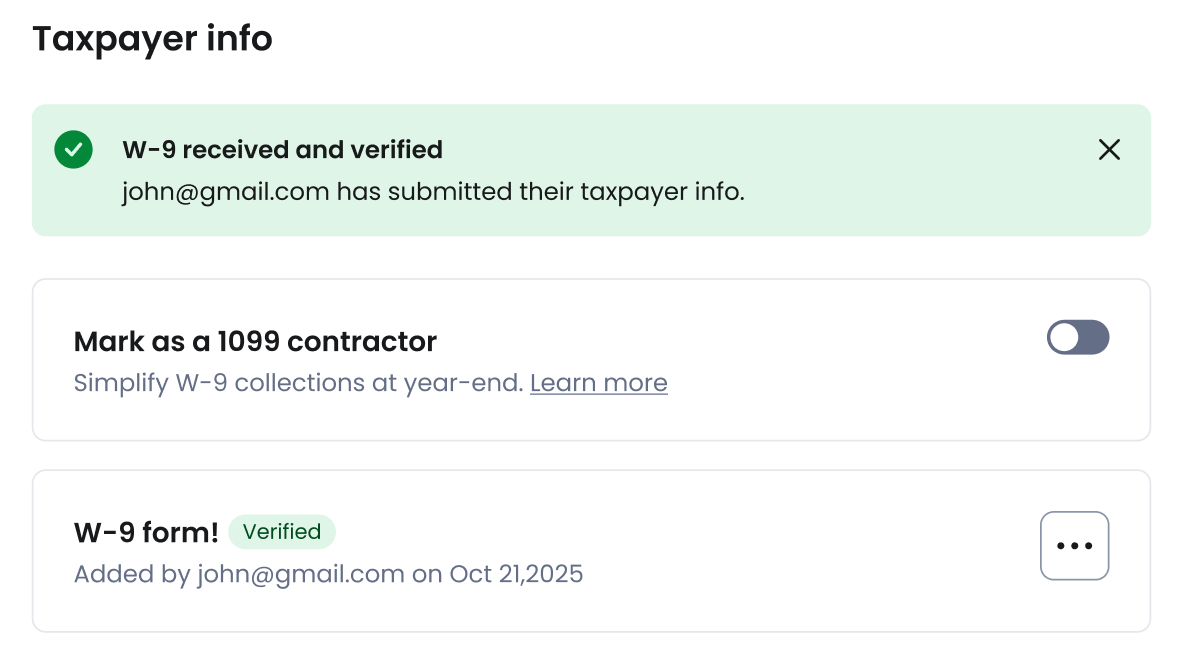The height and width of the screenshot is (651, 1180).
Task: Click the Verified status badge
Action: point(282,532)
